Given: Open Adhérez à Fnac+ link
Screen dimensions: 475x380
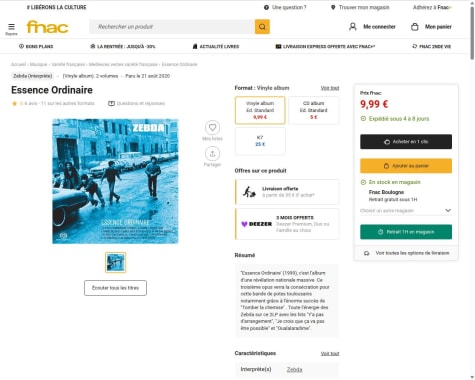Looking at the screenshot, I should tap(432, 7).
